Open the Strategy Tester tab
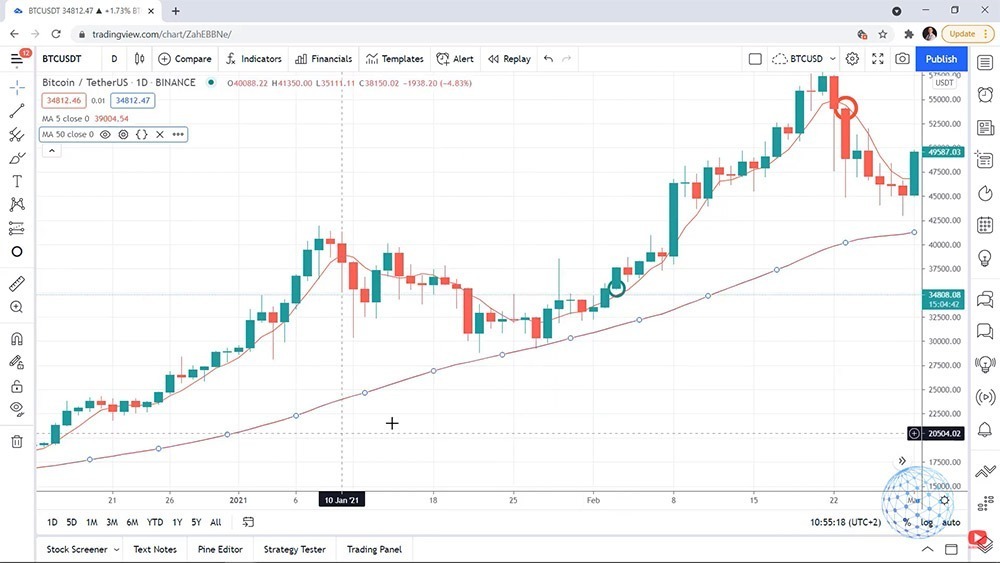This screenshot has height=563, width=1000. [295, 549]
